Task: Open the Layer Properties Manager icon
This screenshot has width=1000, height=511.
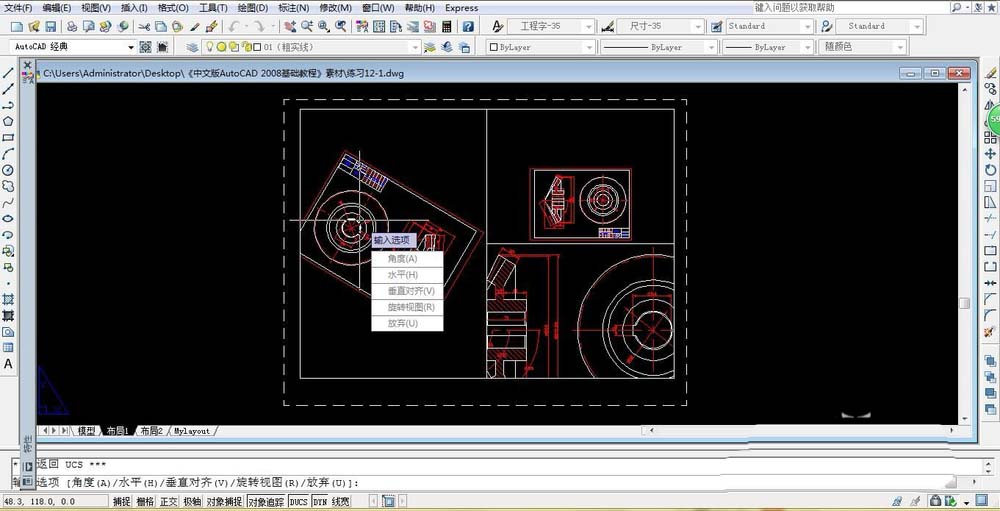Action: [x=192, y=47]
